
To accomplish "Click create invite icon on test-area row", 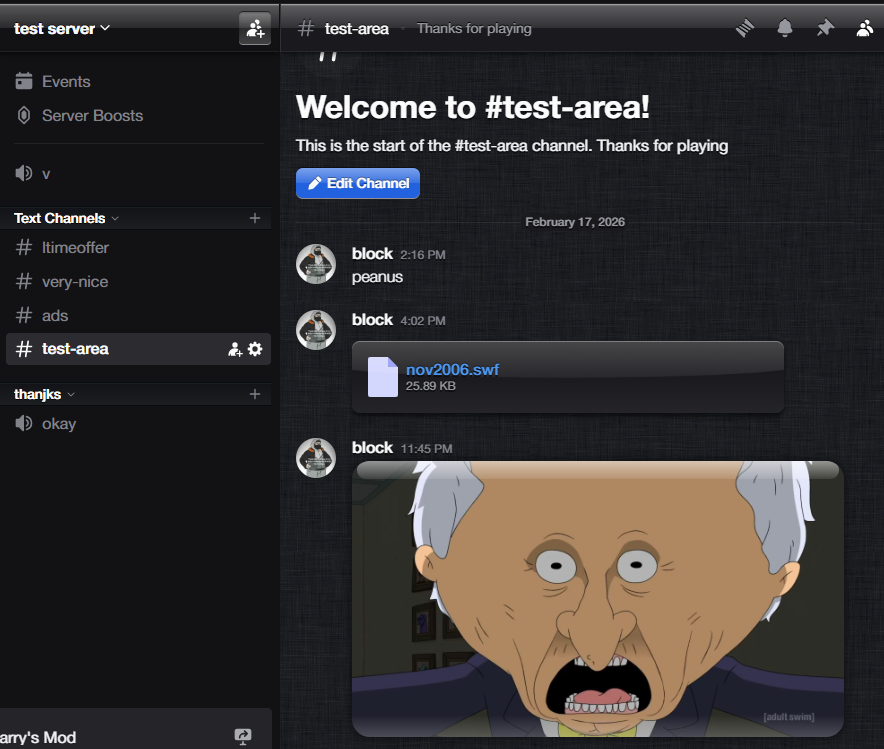I will point(235,349).
